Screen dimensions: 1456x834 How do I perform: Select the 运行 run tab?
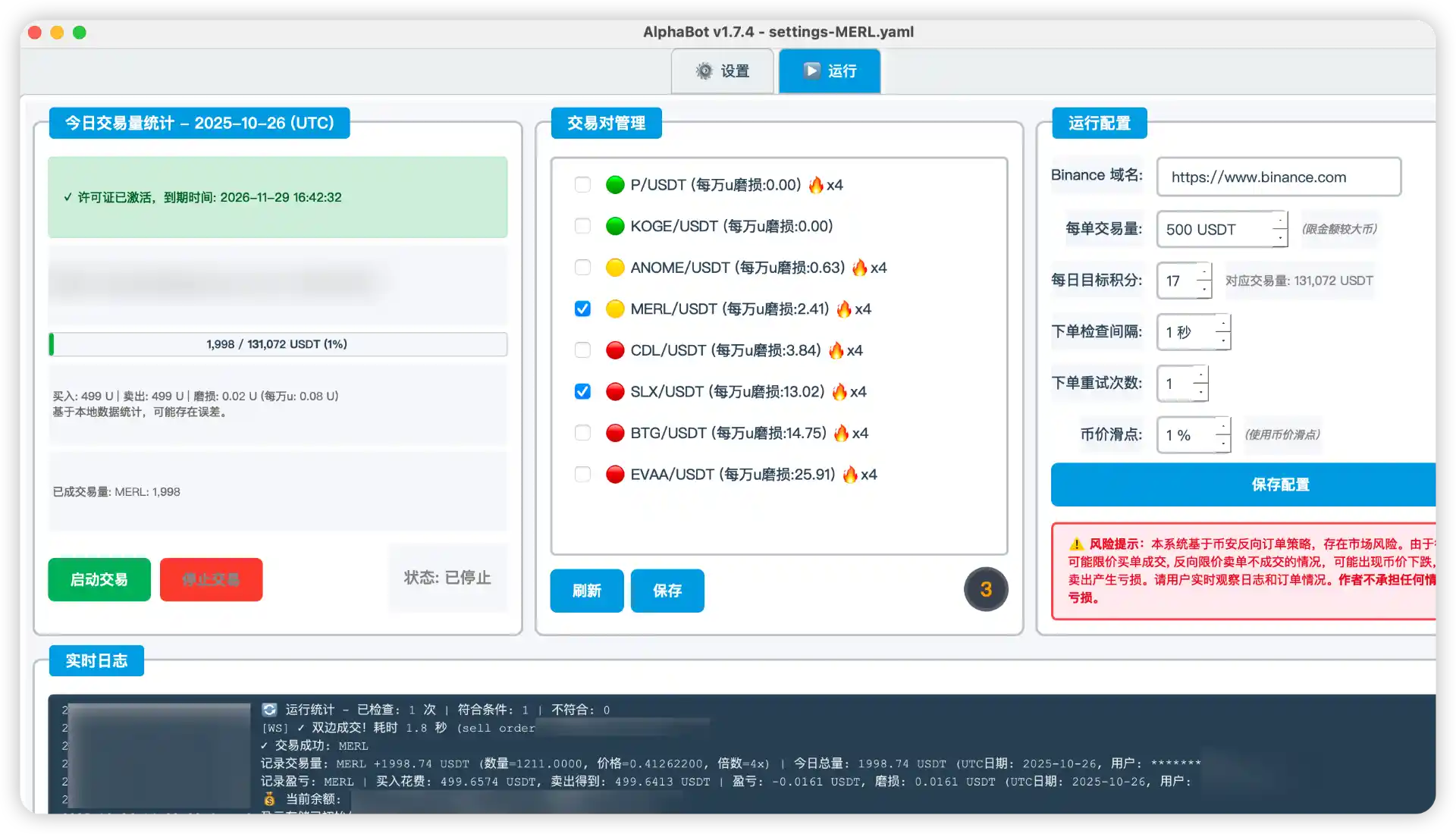pos(830,71)
